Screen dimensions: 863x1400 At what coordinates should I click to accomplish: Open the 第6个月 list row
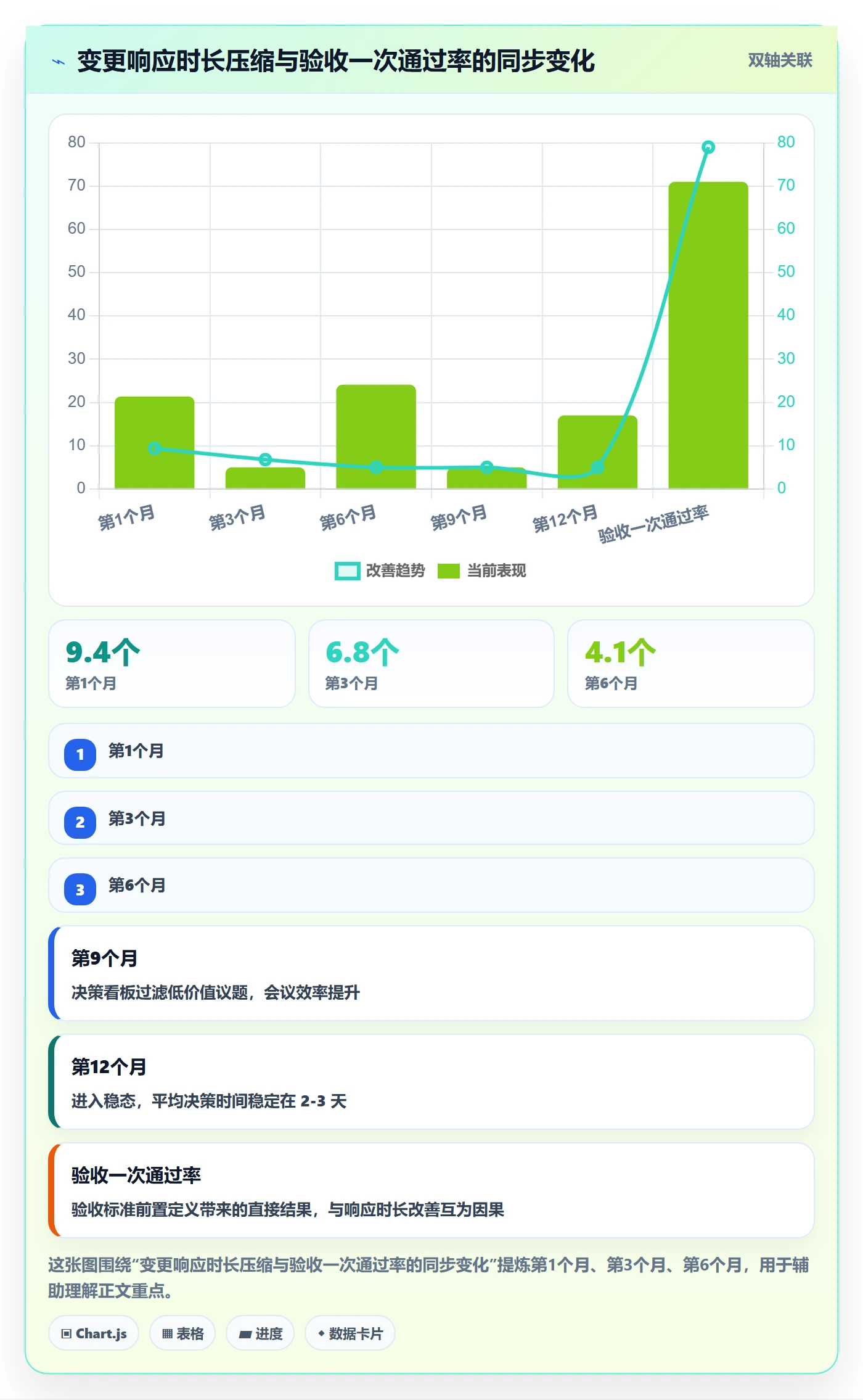pos(431,885)
